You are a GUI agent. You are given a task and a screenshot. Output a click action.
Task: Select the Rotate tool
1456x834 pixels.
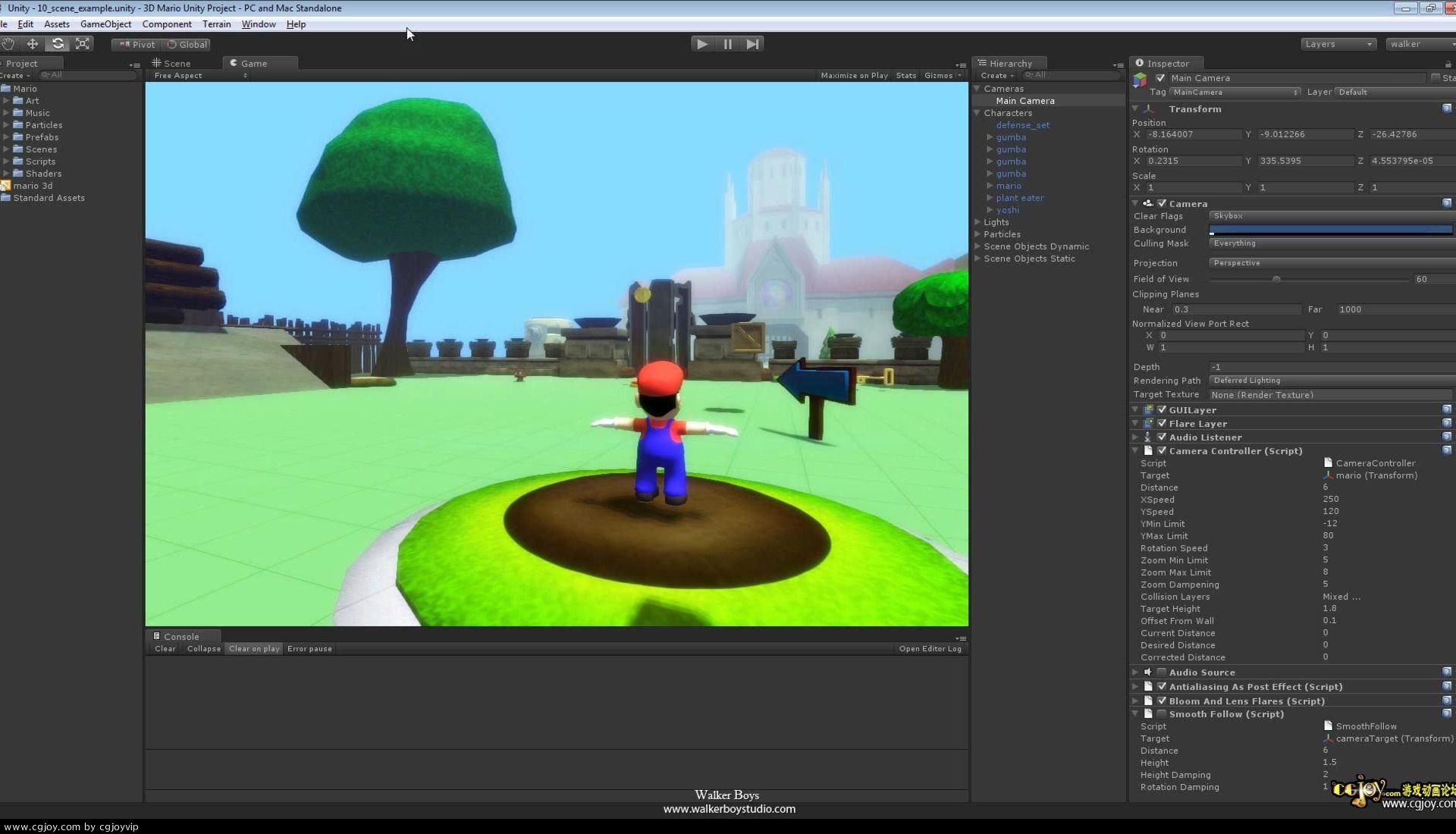(x=58, y=44)
